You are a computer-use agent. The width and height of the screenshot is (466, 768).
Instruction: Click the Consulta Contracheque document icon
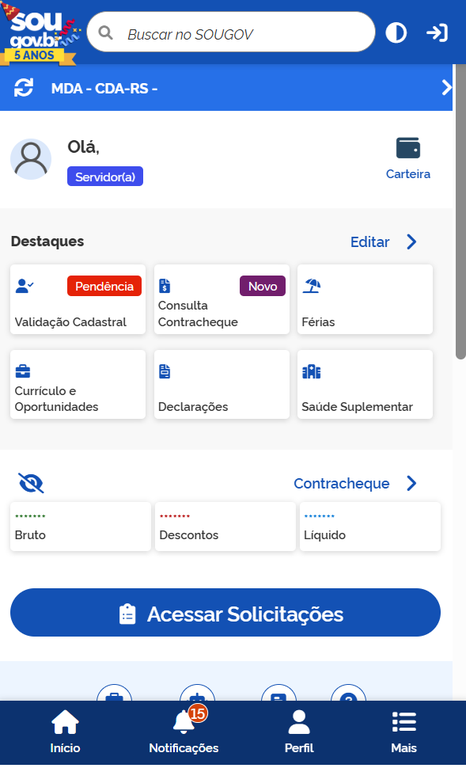click(x=165, y=286)
